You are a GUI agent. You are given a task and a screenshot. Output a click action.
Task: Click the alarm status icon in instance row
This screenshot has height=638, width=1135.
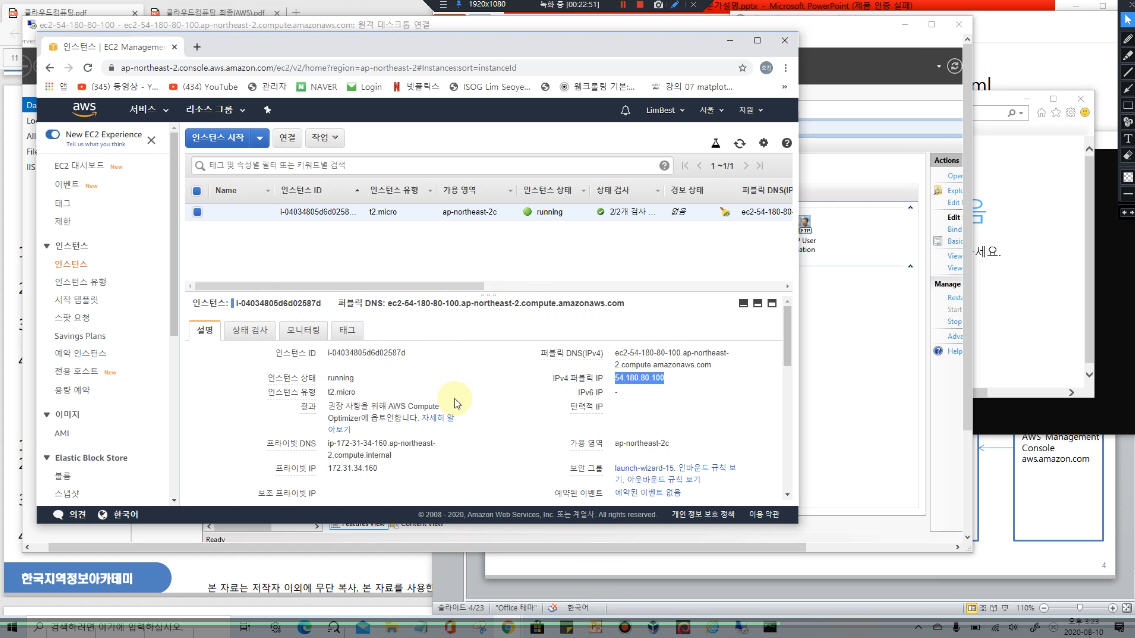point(725,212)
